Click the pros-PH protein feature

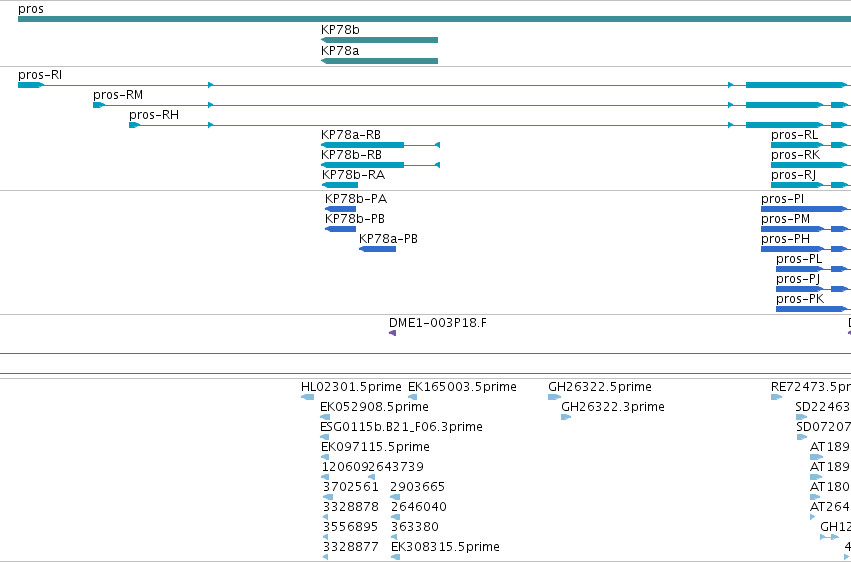coord(806,249)
